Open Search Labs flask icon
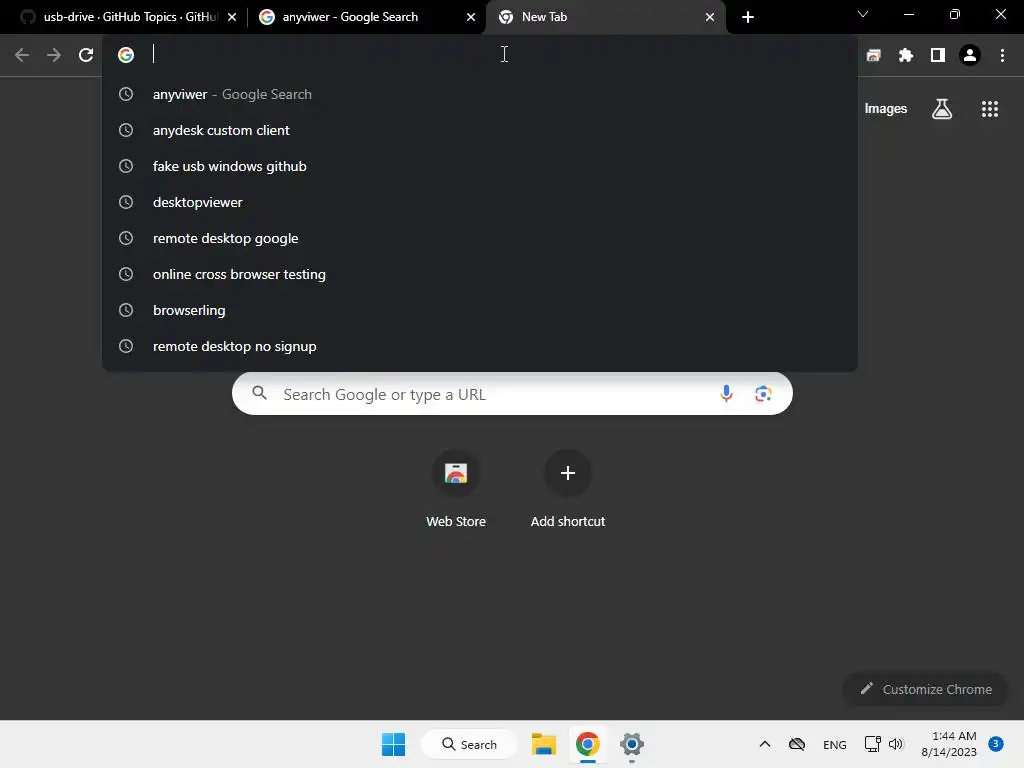 click(x=942, y=108)
